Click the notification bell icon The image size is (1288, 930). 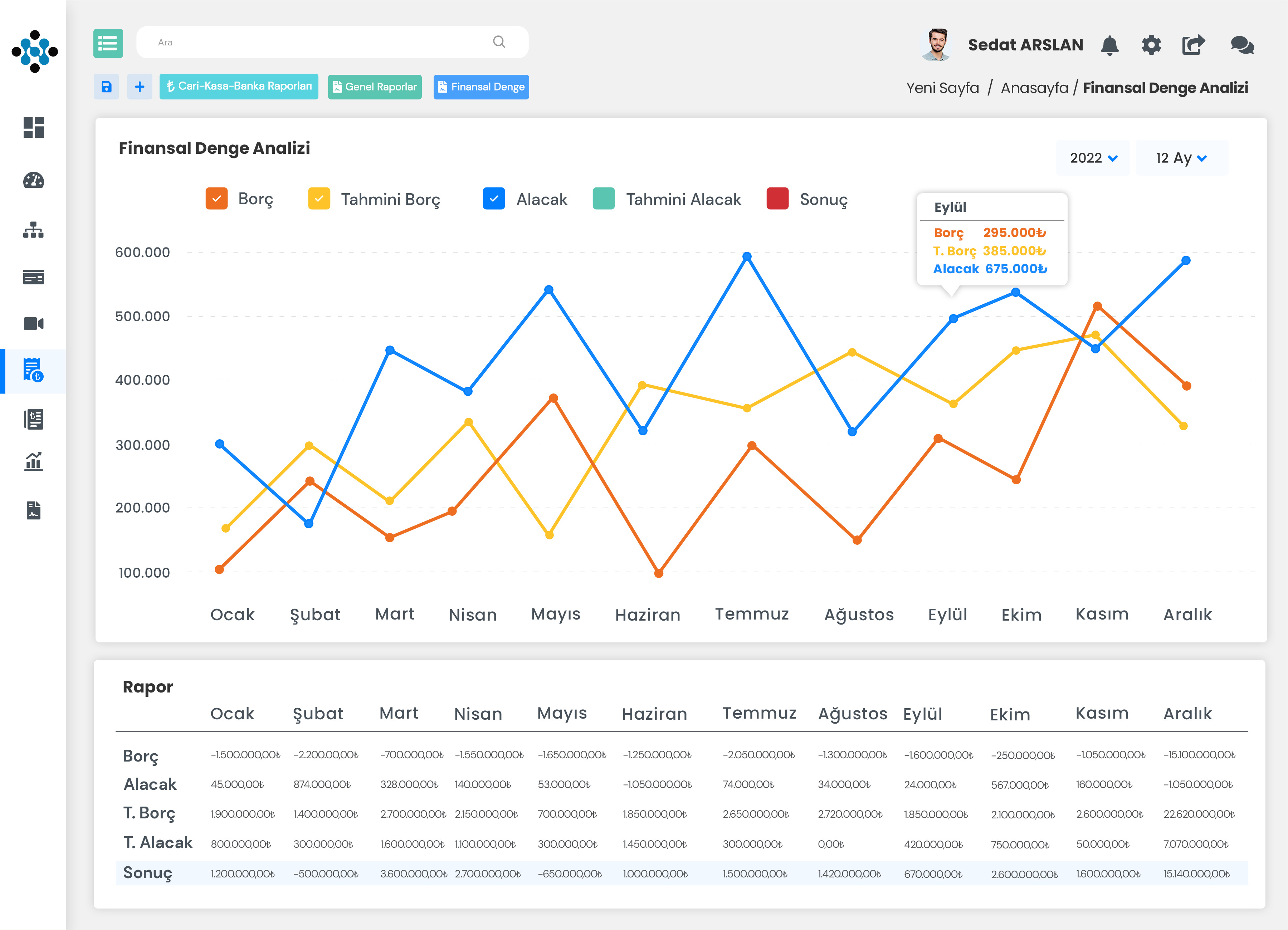[x=1109, y=45]
